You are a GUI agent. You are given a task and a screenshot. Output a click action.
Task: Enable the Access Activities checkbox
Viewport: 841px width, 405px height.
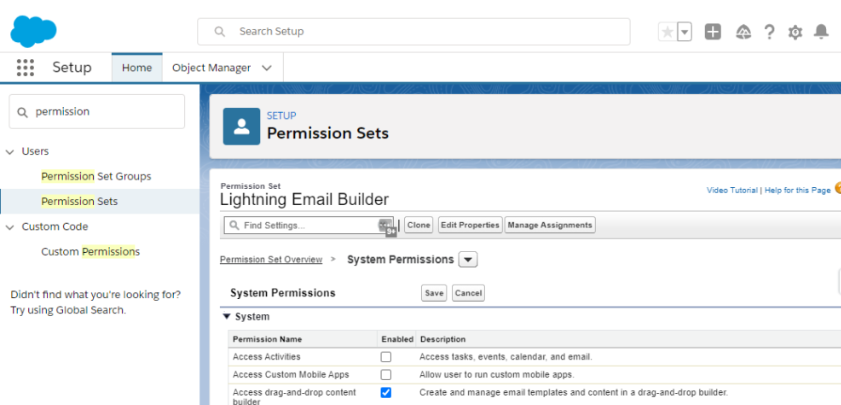(386, 357)
